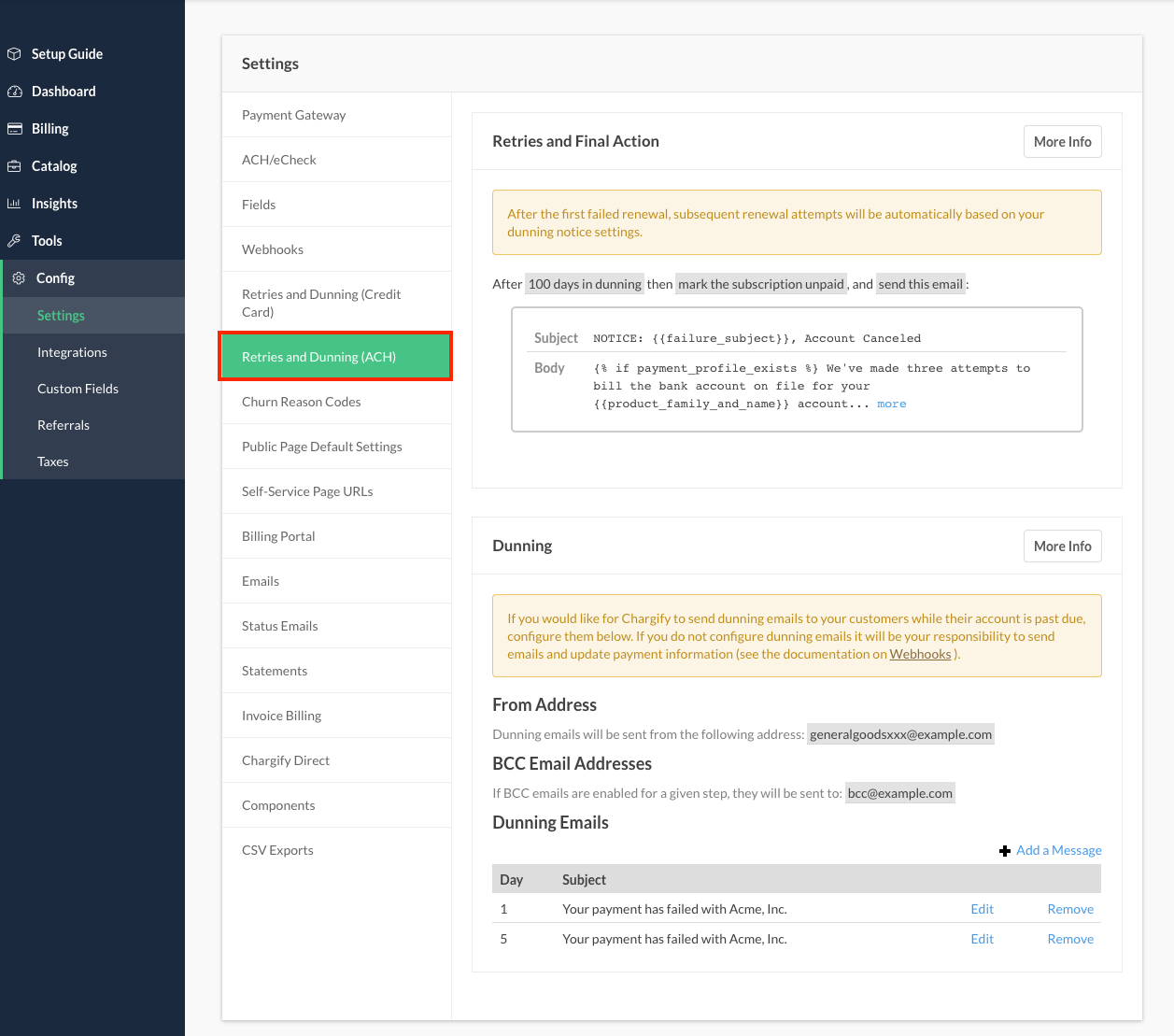Image resolution: width=1174 pixels, height=1036 pixels.
Task: Edit the Day 1 dunning email
Action: 982,909
